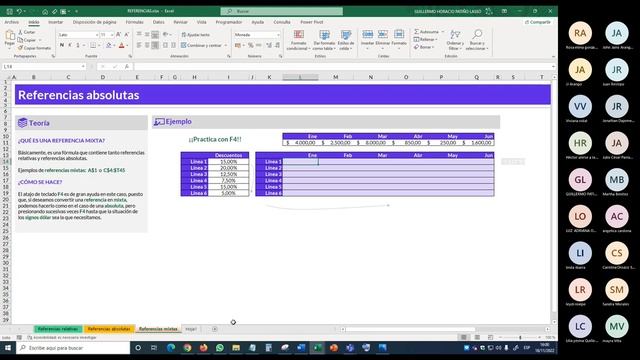Select the Referencias absolutas sheet tab

(109, 329)
